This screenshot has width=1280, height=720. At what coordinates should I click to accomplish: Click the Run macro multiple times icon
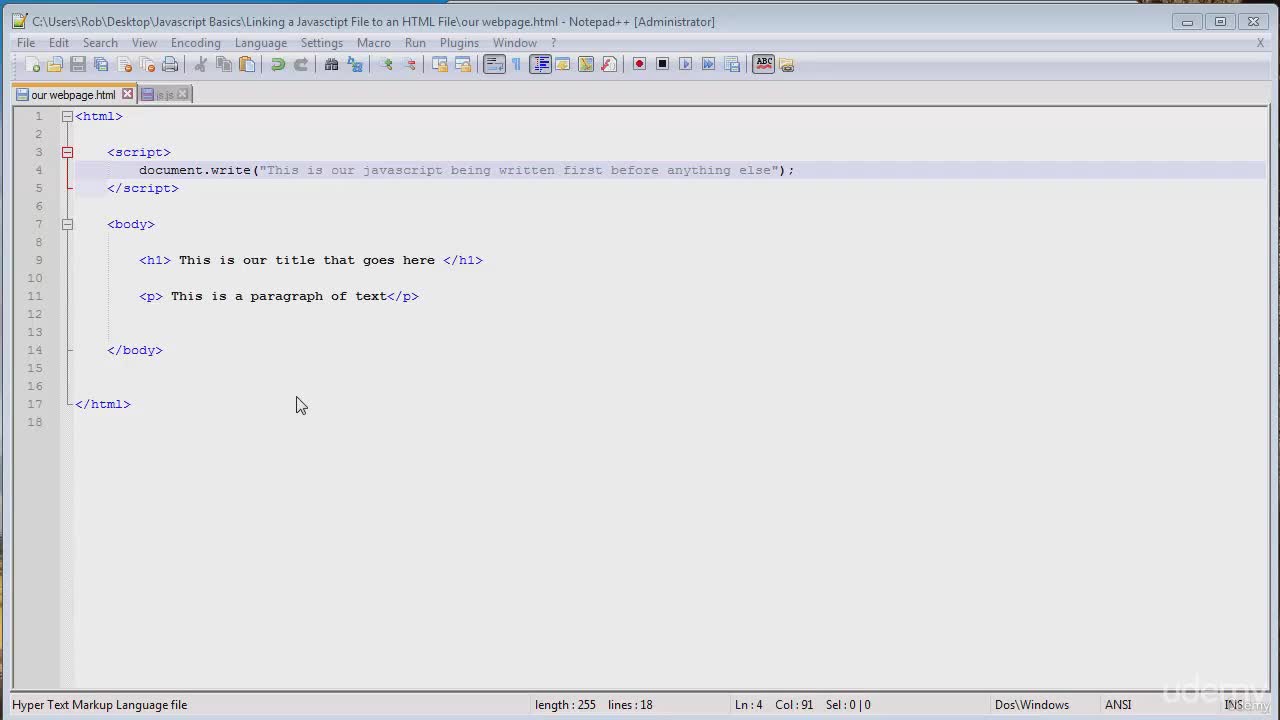pyautogui.click(x=708, y=64)
